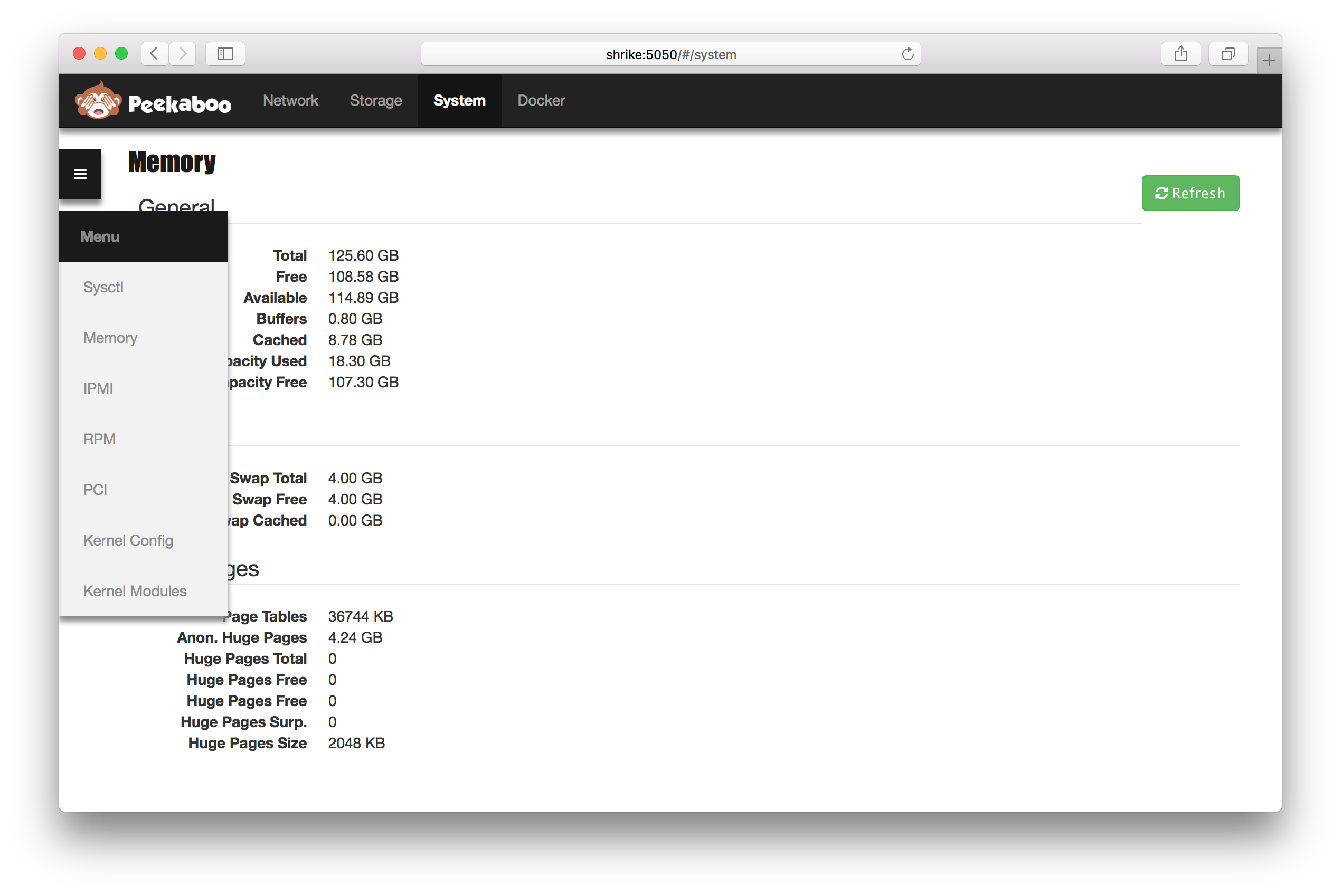Toggle the Safari sidebar icon
Screen dimensions: 1341x896
click(225, 54)
